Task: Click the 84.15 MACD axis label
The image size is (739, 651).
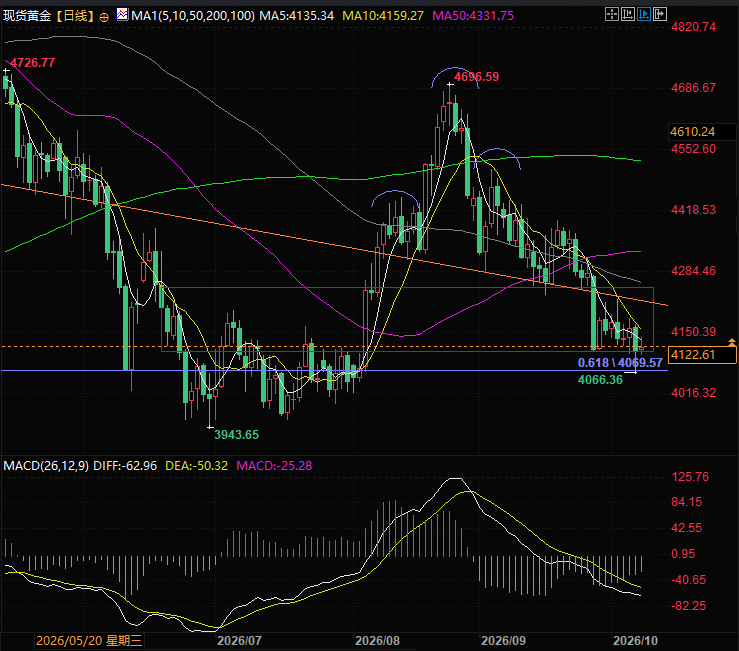Action: click(x=687, y=502)
